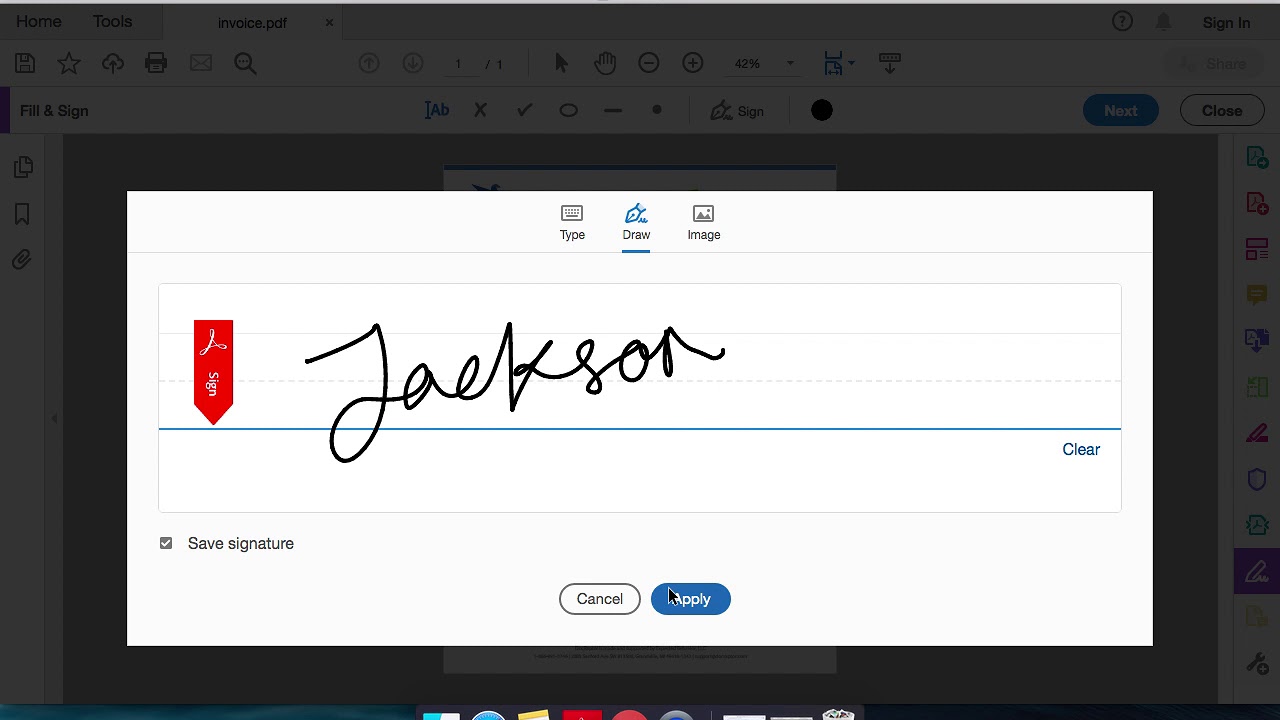
Task: Click the Cancel button
Action: (600, 599)
